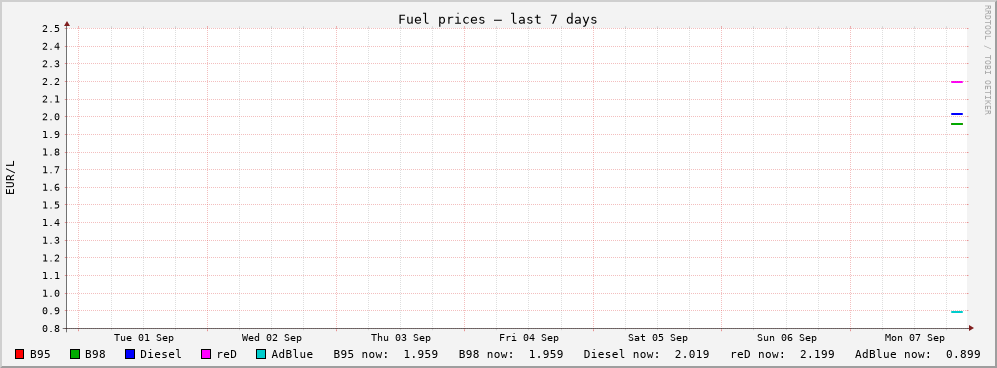Click the red B95 legend swatch
The image size is (997, 368).
tap(20, 354)
